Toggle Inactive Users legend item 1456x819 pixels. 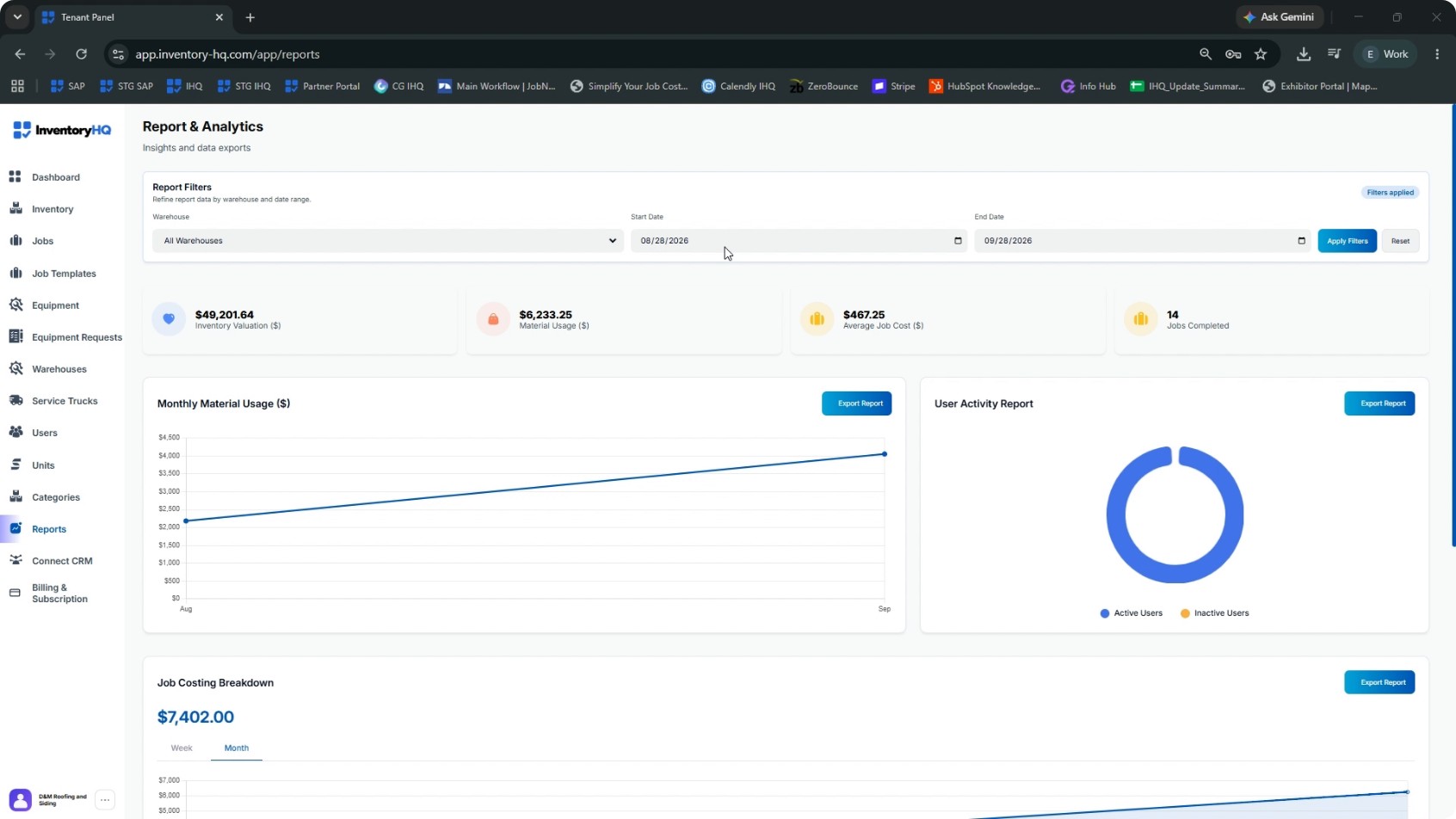click(x=1214, y=613)
